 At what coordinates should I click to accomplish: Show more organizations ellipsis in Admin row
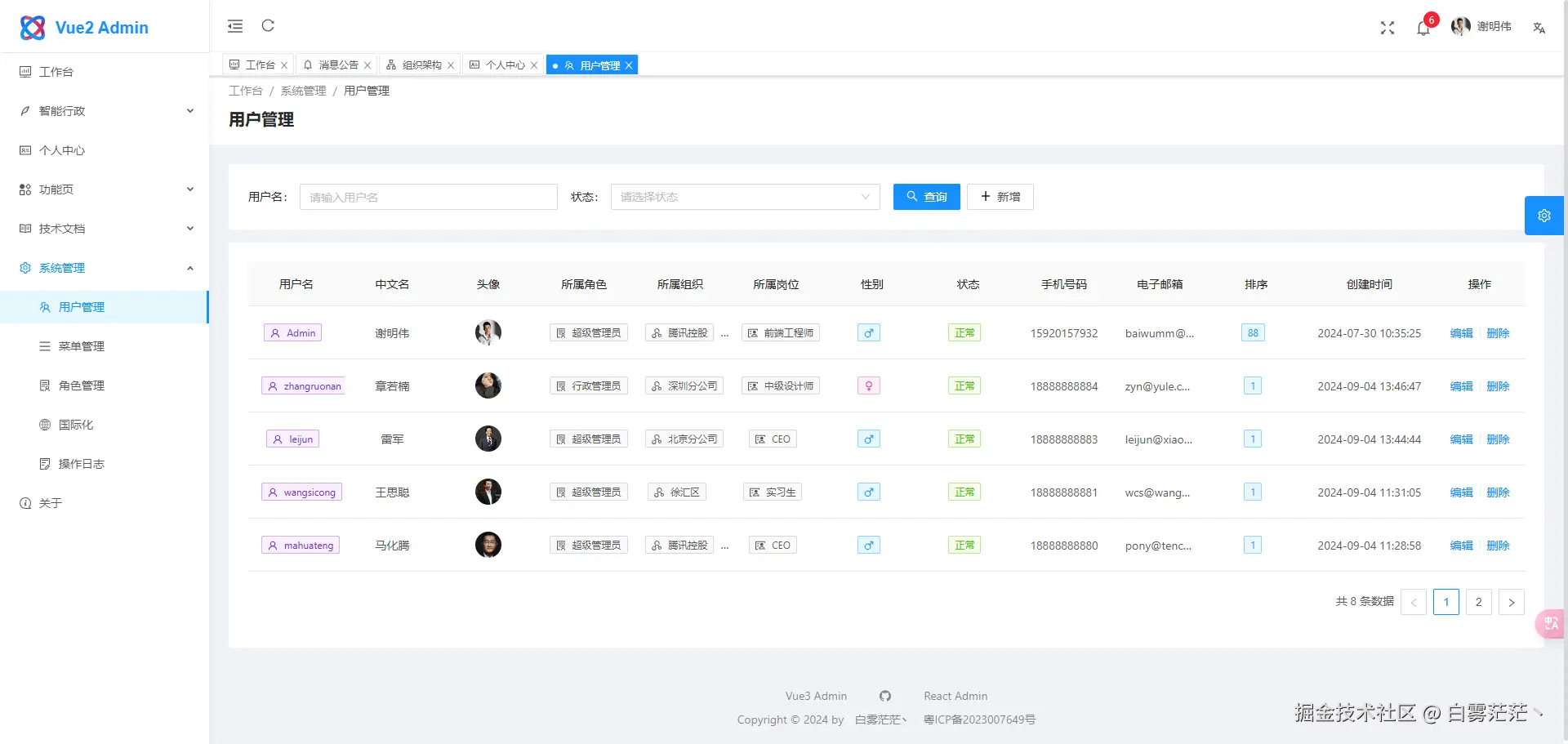pos(724,333)
